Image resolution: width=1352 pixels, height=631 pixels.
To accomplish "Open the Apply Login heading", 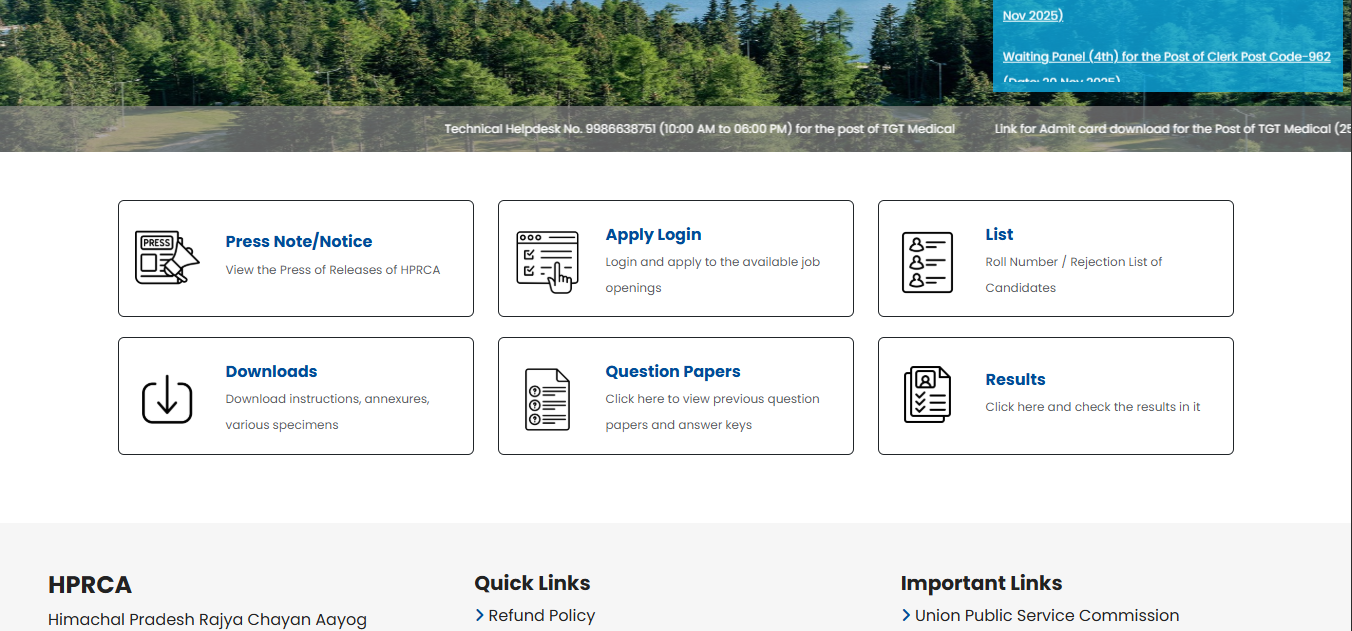I will [x=653, y=234].
